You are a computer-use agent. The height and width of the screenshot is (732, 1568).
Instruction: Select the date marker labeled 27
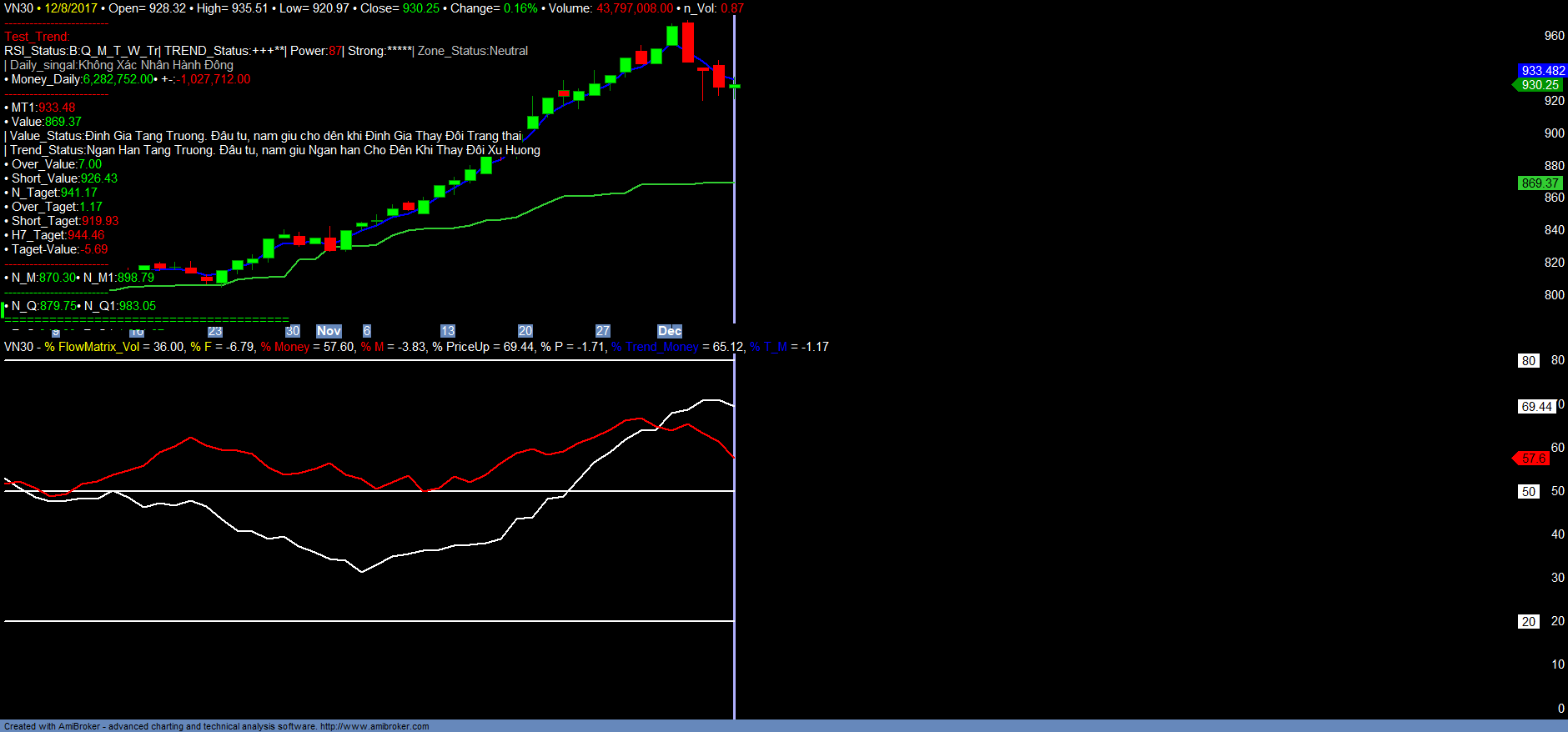coord(603,331)
